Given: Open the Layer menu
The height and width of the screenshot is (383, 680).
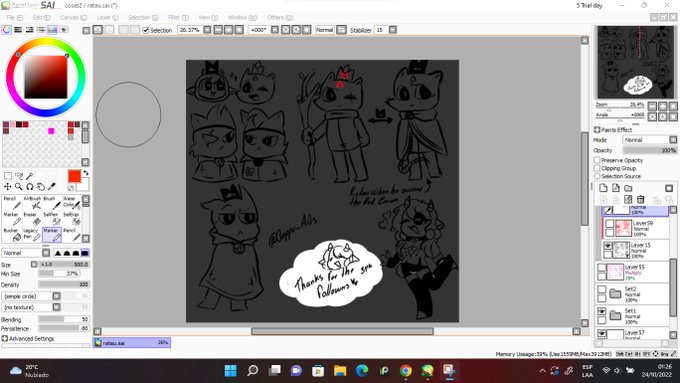Looking at the screenshot, I should [x=107, y=17].
